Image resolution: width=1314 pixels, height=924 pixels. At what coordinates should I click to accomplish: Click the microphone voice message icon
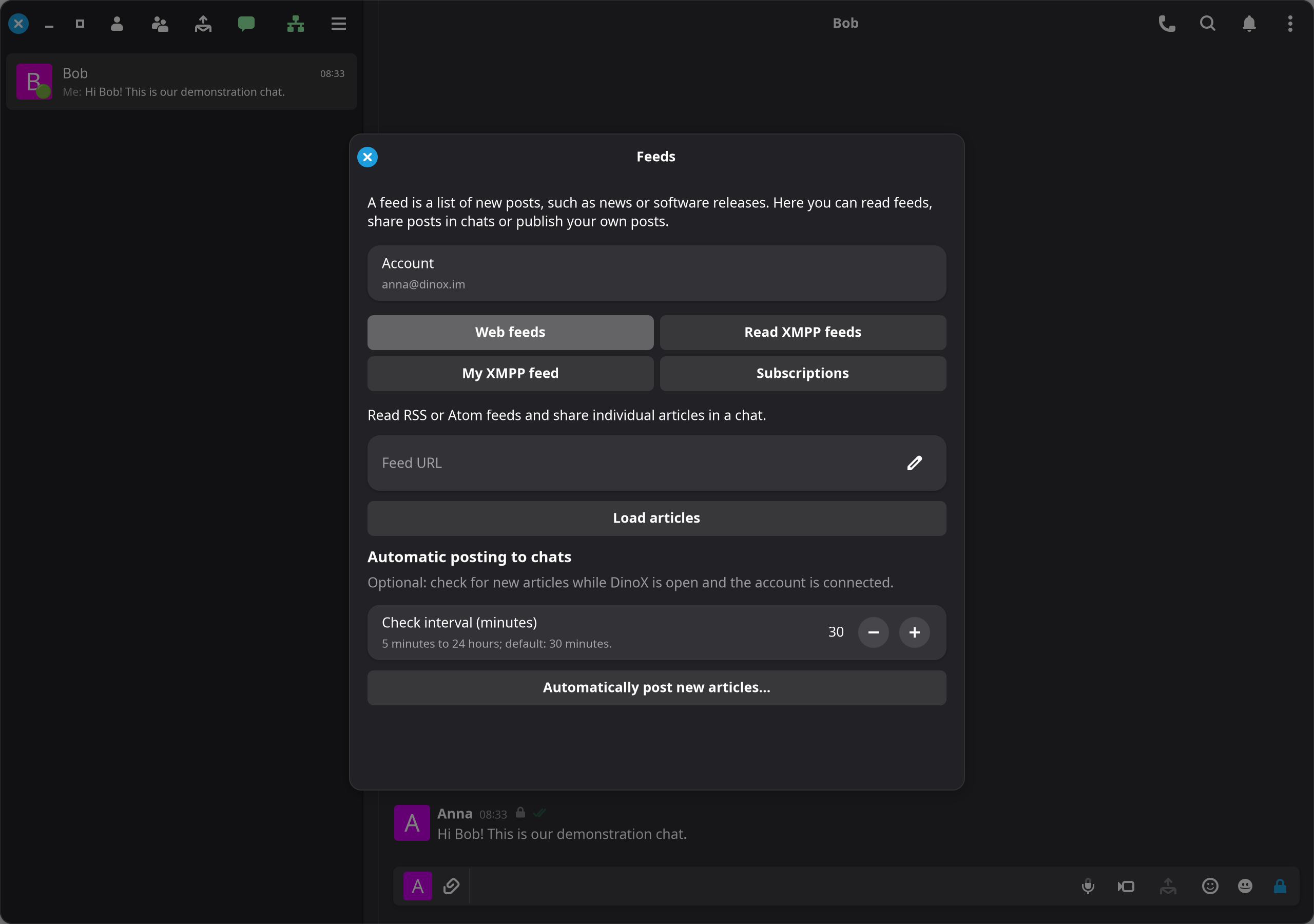tap(1088, 886)
